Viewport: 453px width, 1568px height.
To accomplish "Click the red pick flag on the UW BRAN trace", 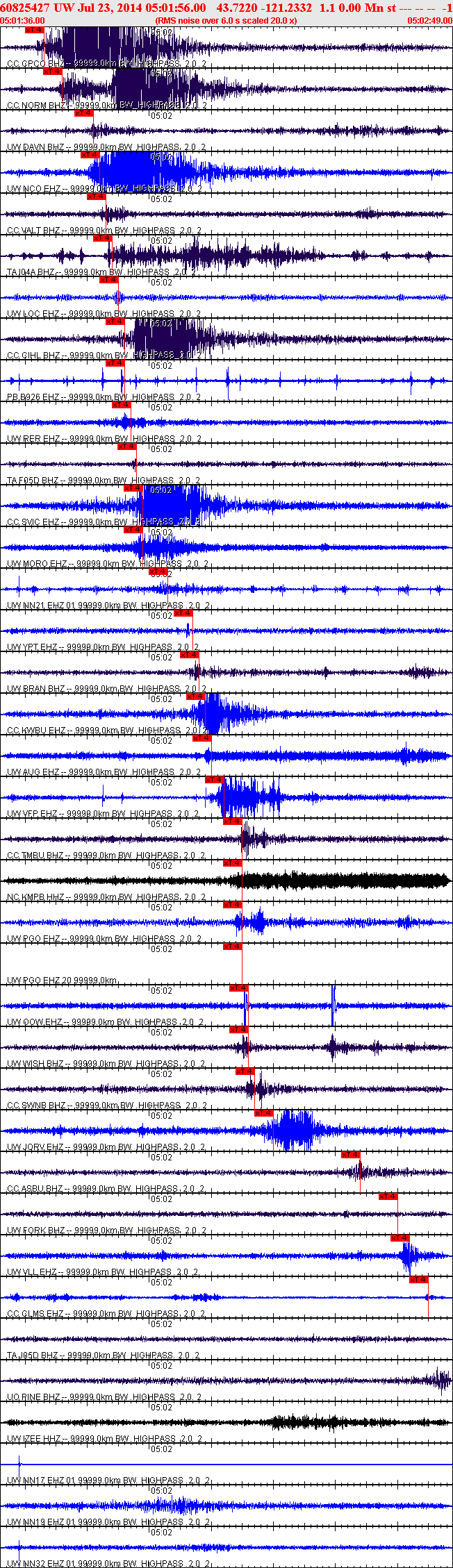I will [x=190, y=655].
